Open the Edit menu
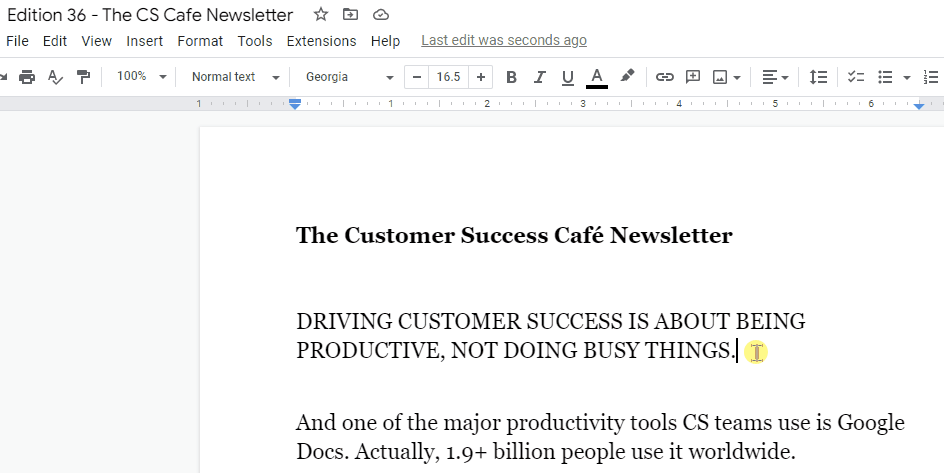Image resolution: width=944 pixels, height=473 pixels. click(55, 41)
